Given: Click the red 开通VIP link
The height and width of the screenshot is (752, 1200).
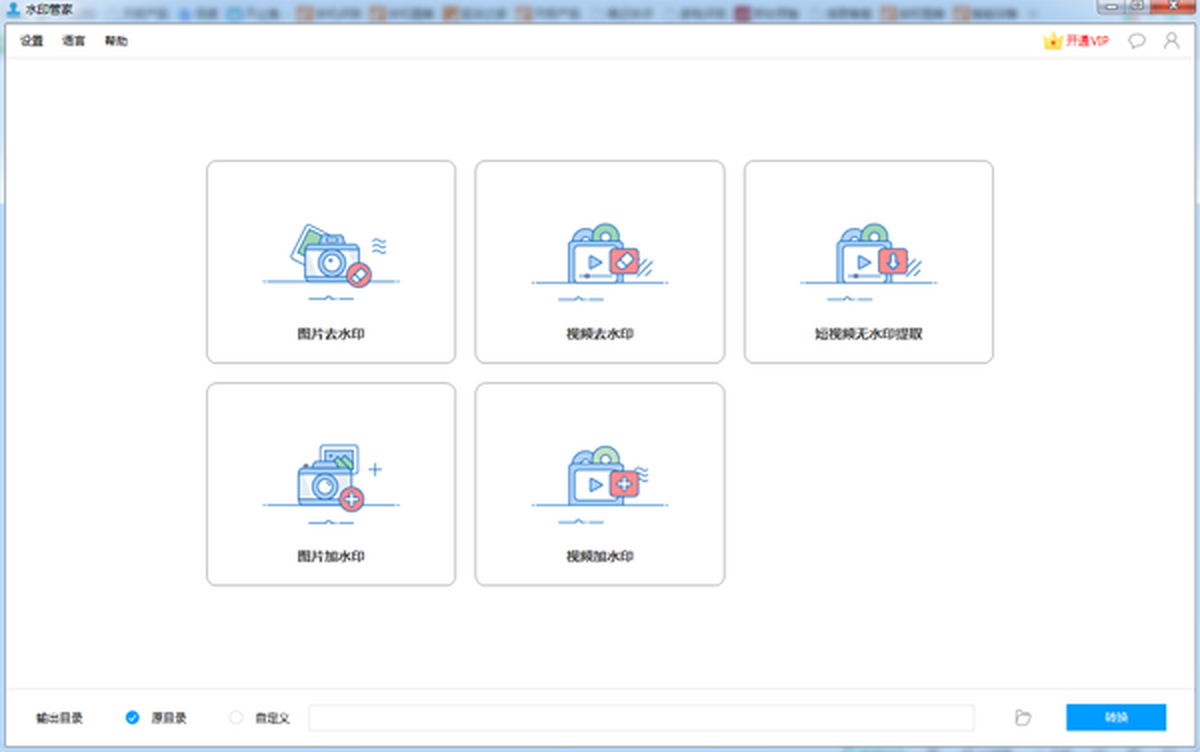Looking at the screenshot, I should click(x=1087, y=41).
